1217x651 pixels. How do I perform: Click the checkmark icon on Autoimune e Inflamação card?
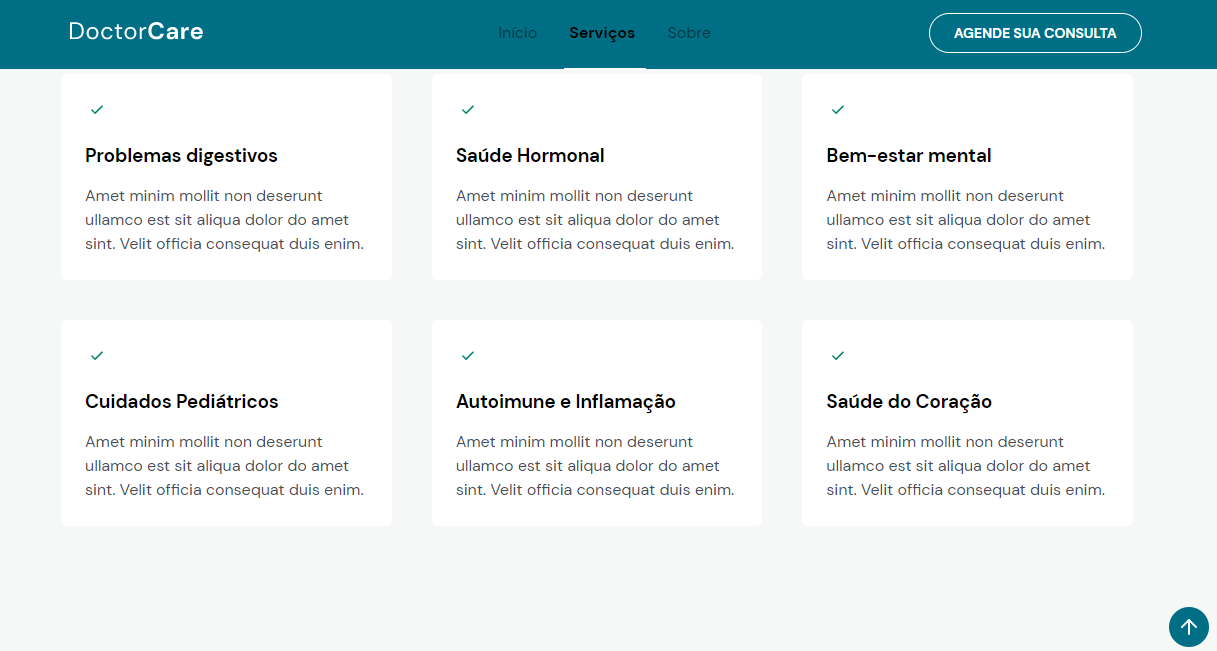[x=467, y=355]
